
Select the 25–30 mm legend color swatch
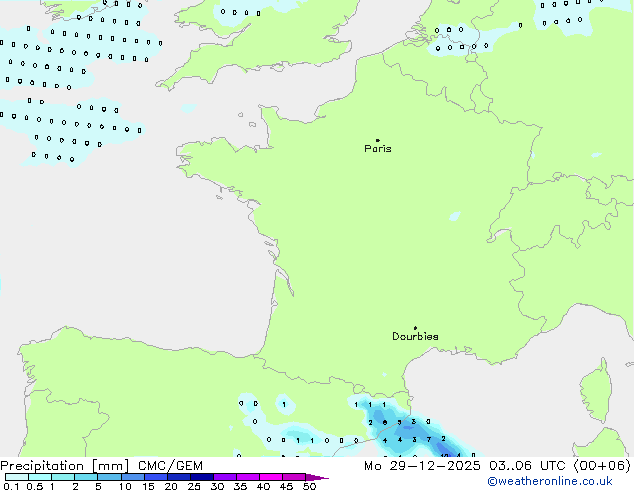tap(202, 477)
